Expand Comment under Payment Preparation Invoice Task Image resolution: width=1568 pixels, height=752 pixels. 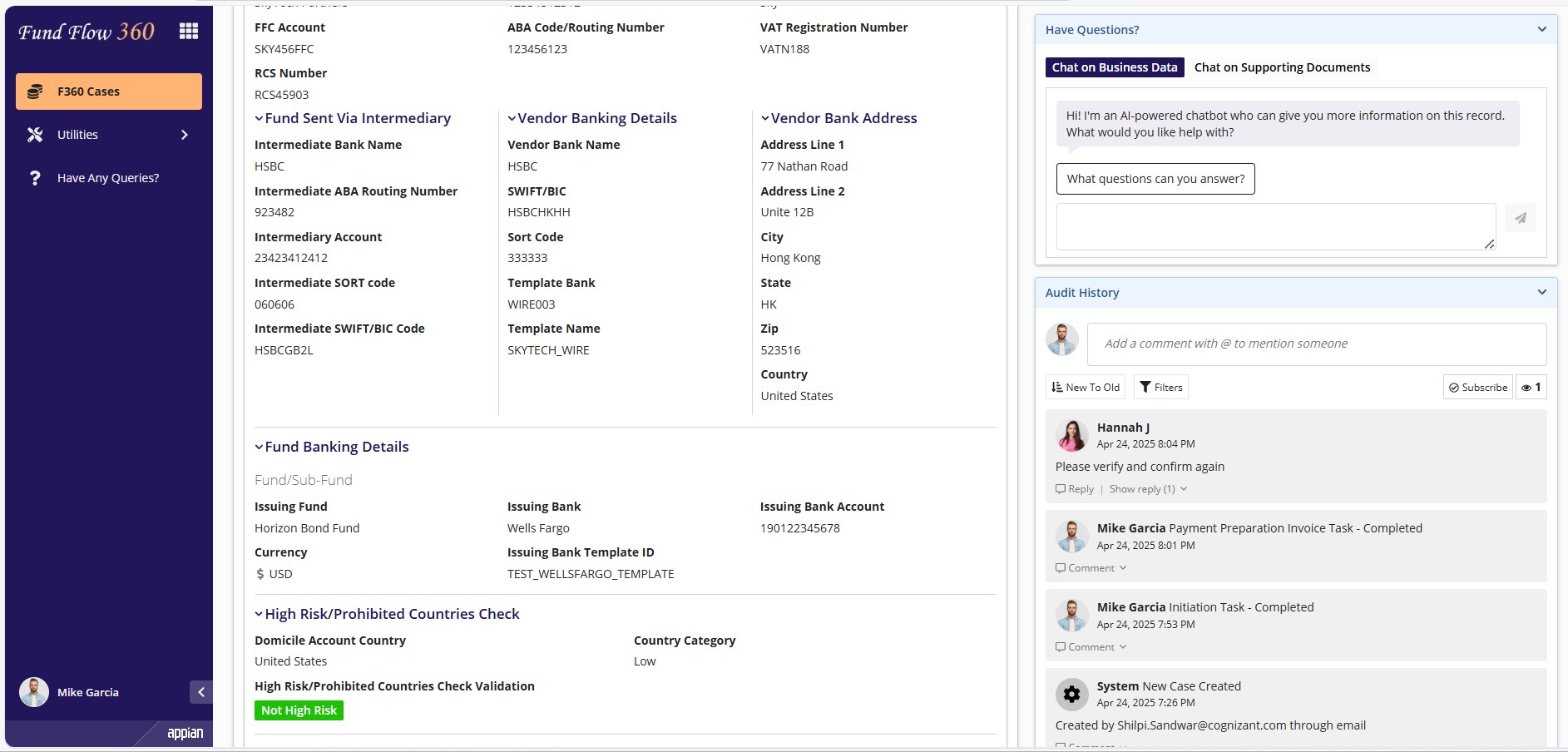pos(1091,568)
